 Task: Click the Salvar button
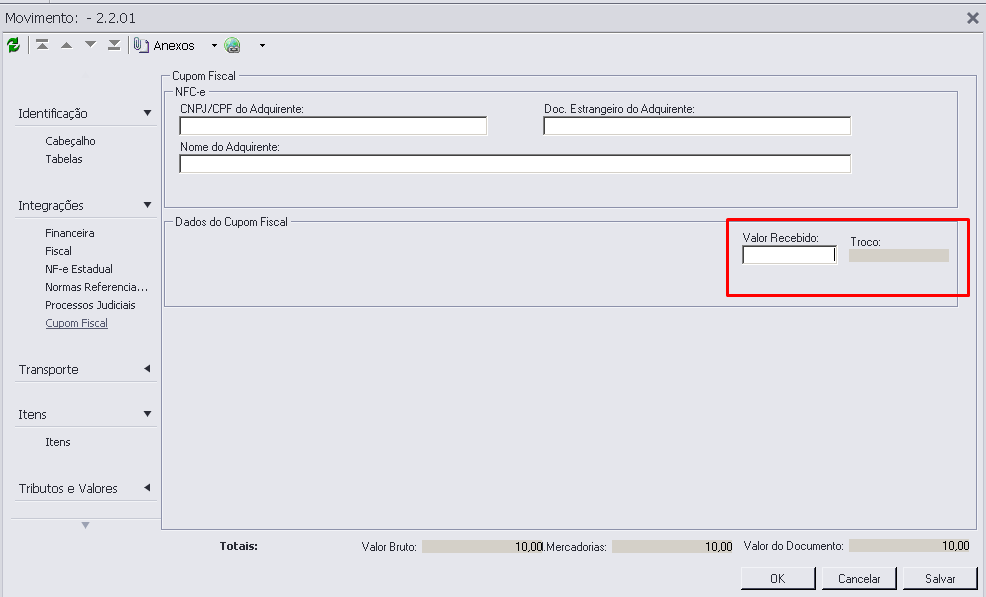[940, 578]
